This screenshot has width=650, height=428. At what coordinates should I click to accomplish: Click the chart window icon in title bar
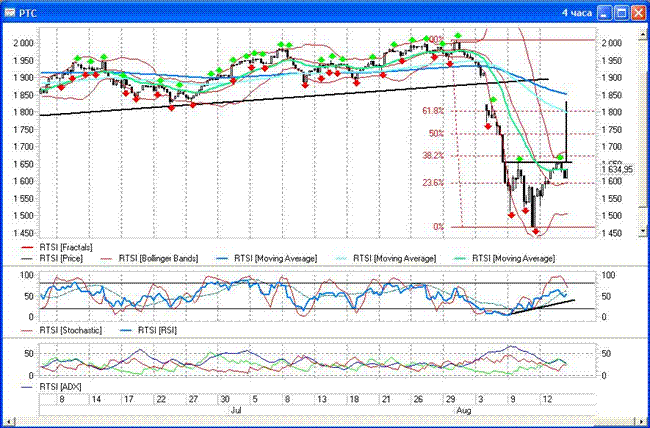(x=10, y=13)
